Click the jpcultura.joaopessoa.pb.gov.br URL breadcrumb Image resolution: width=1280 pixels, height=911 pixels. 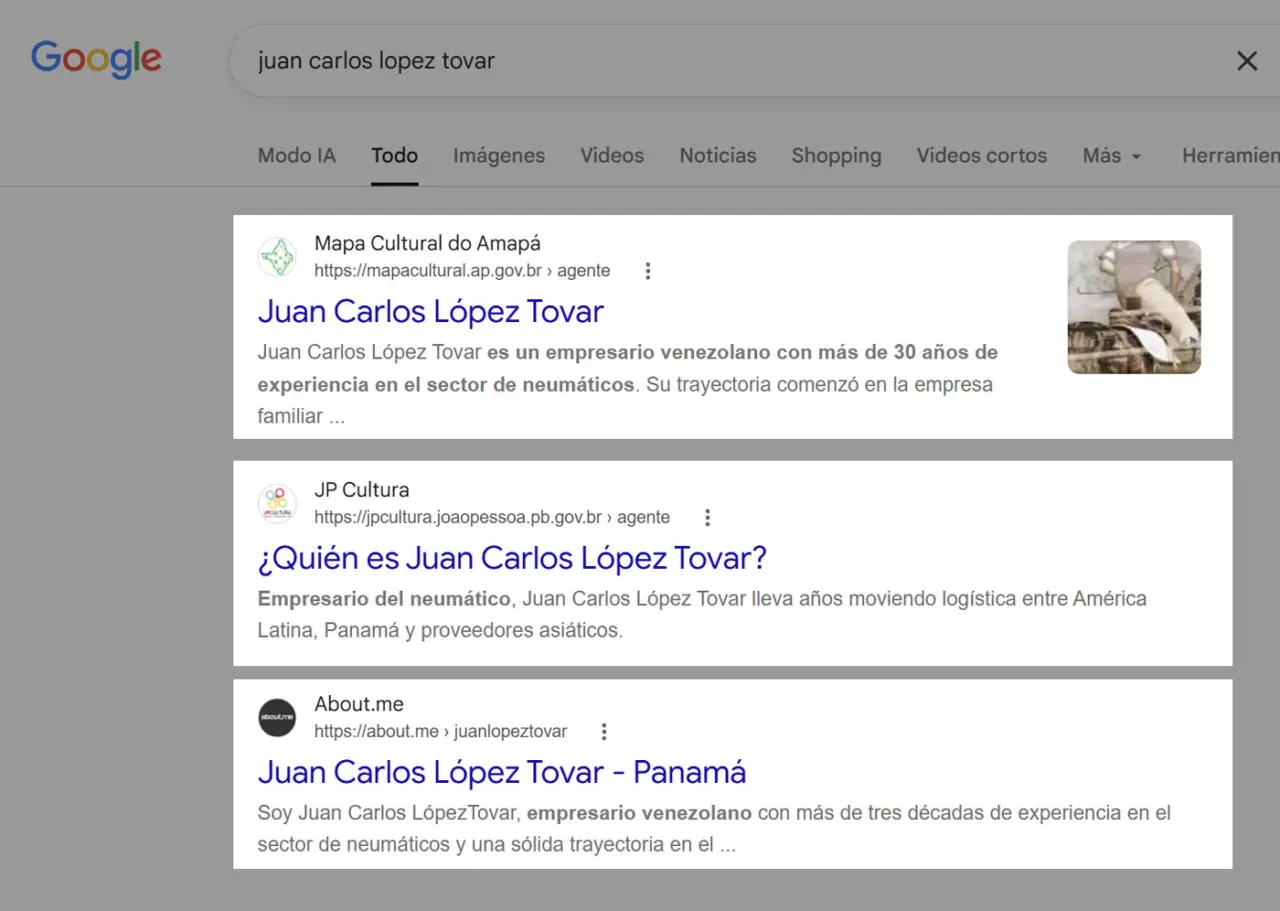click(492, 518)
